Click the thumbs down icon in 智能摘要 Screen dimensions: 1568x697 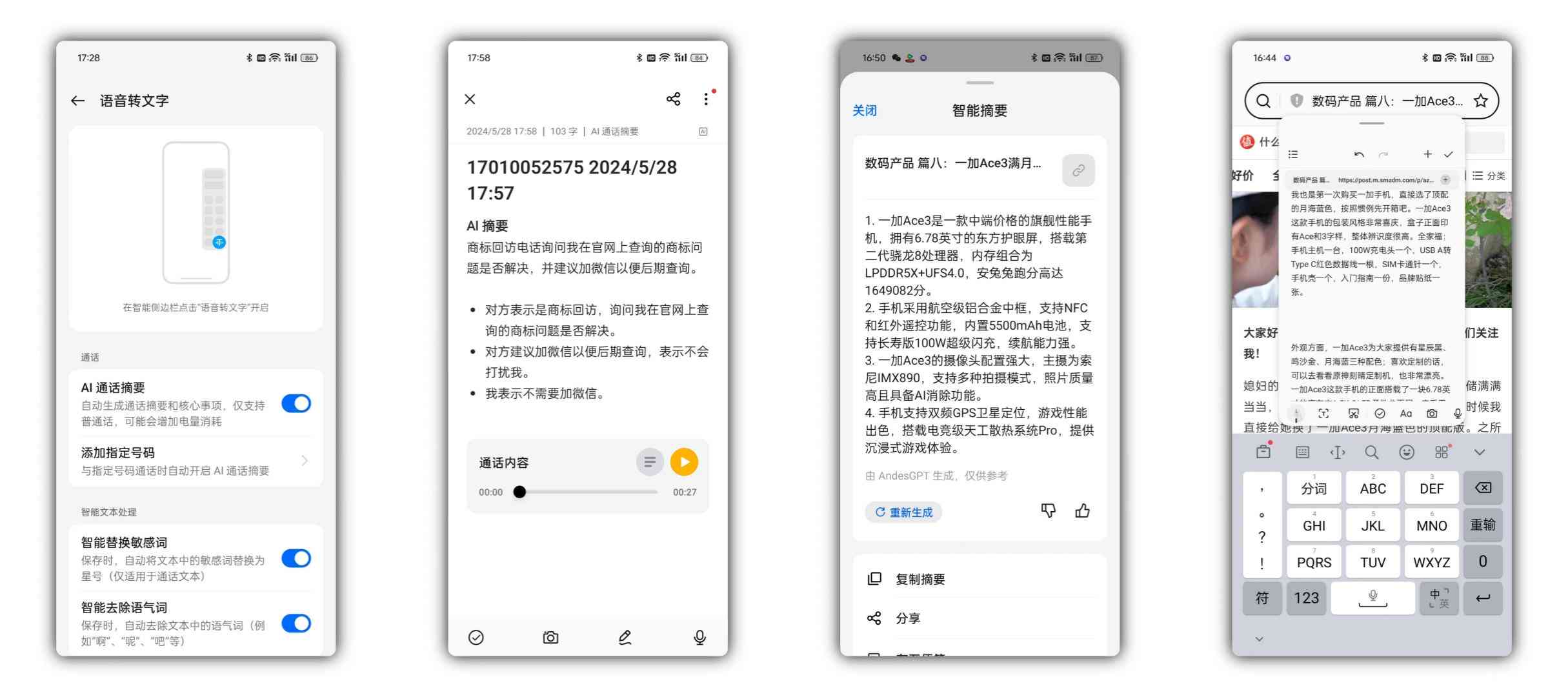[x=1050, y=511]
